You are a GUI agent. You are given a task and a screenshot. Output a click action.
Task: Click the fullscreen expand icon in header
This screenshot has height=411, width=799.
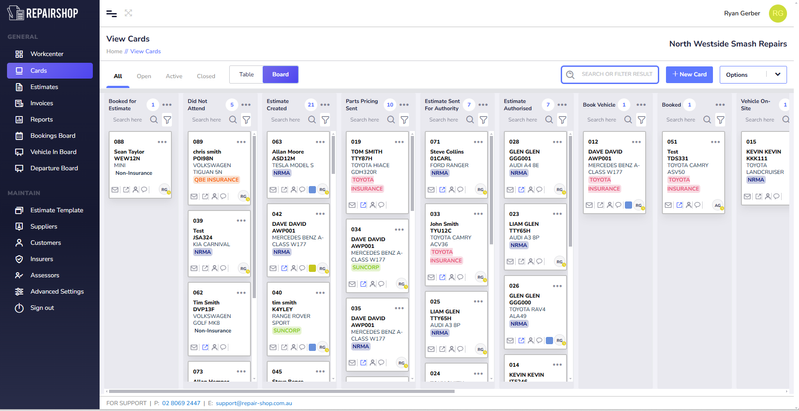click(x=128, y=13)
